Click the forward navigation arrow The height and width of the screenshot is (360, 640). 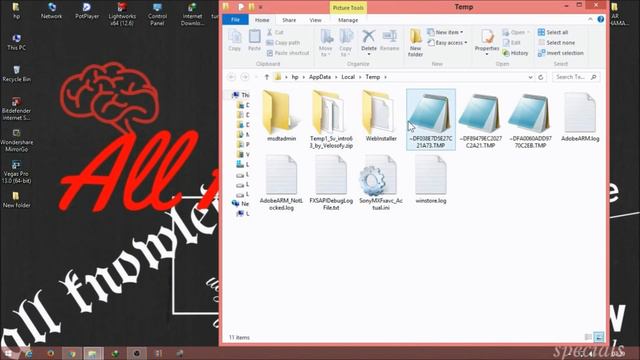[x=244, y=77]
